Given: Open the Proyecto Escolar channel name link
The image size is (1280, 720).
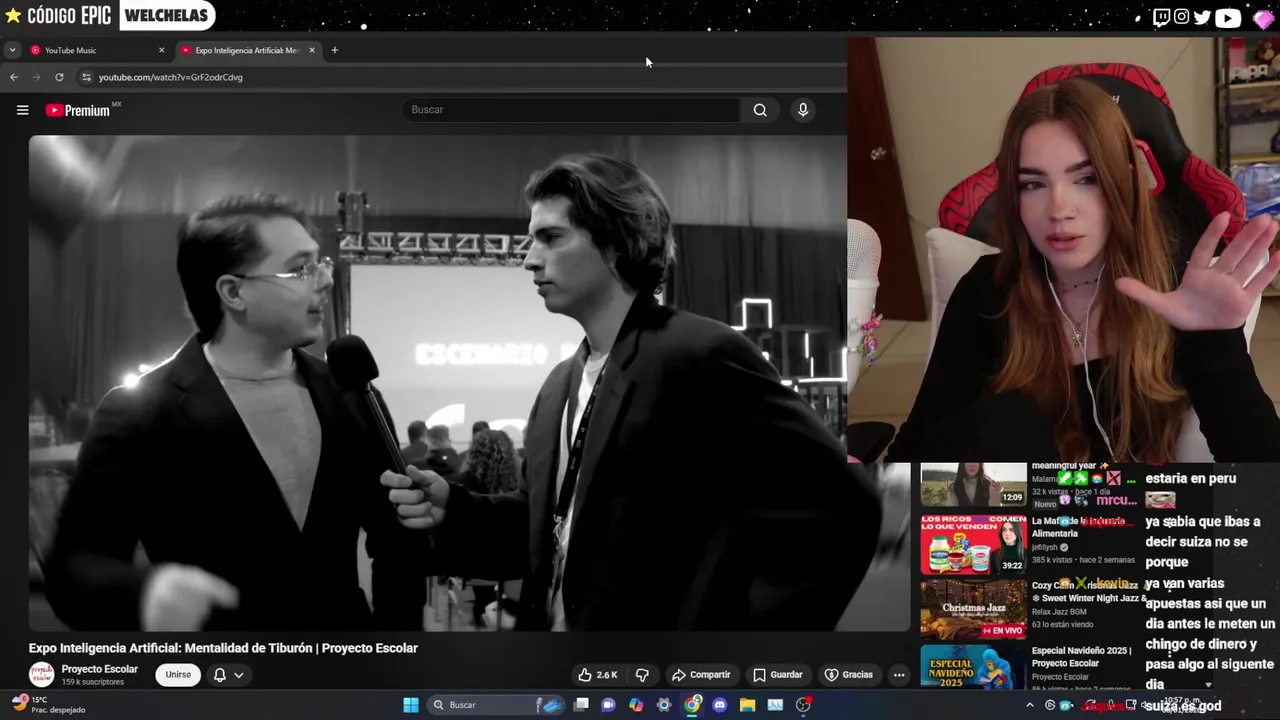Looking at the screenshot, I should coord(100,669).
